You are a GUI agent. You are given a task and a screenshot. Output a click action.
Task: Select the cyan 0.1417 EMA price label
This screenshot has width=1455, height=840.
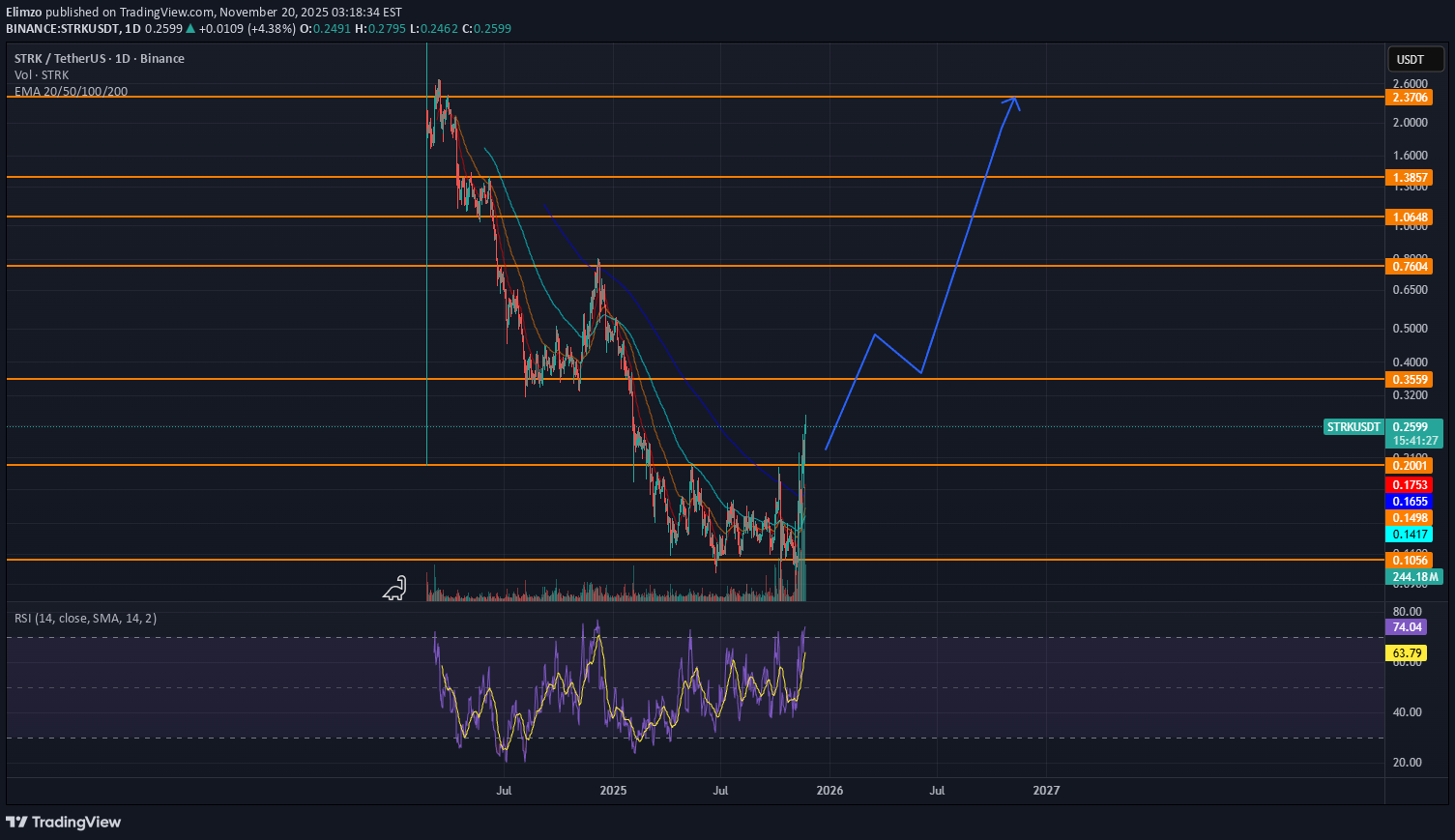point(1409,535)
